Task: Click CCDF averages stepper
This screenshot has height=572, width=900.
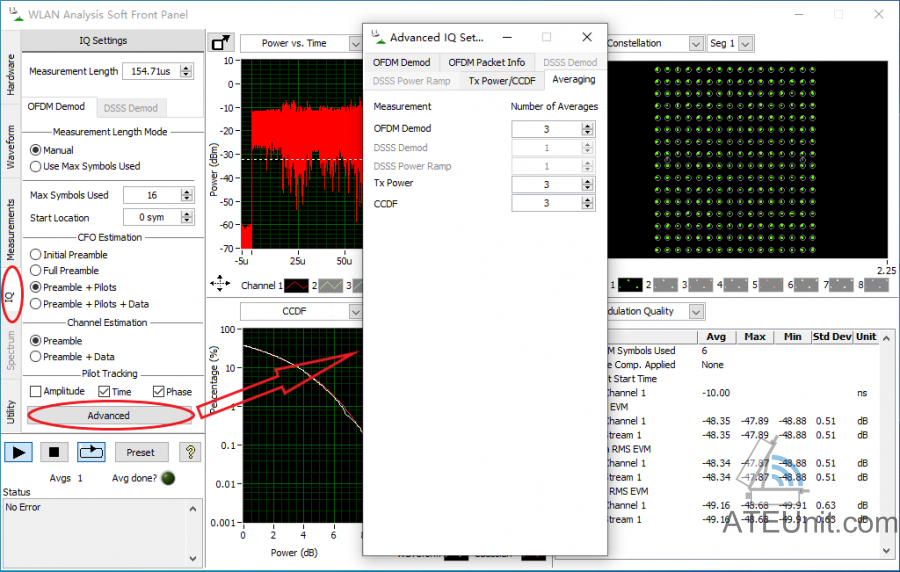Action: point(587,203)
